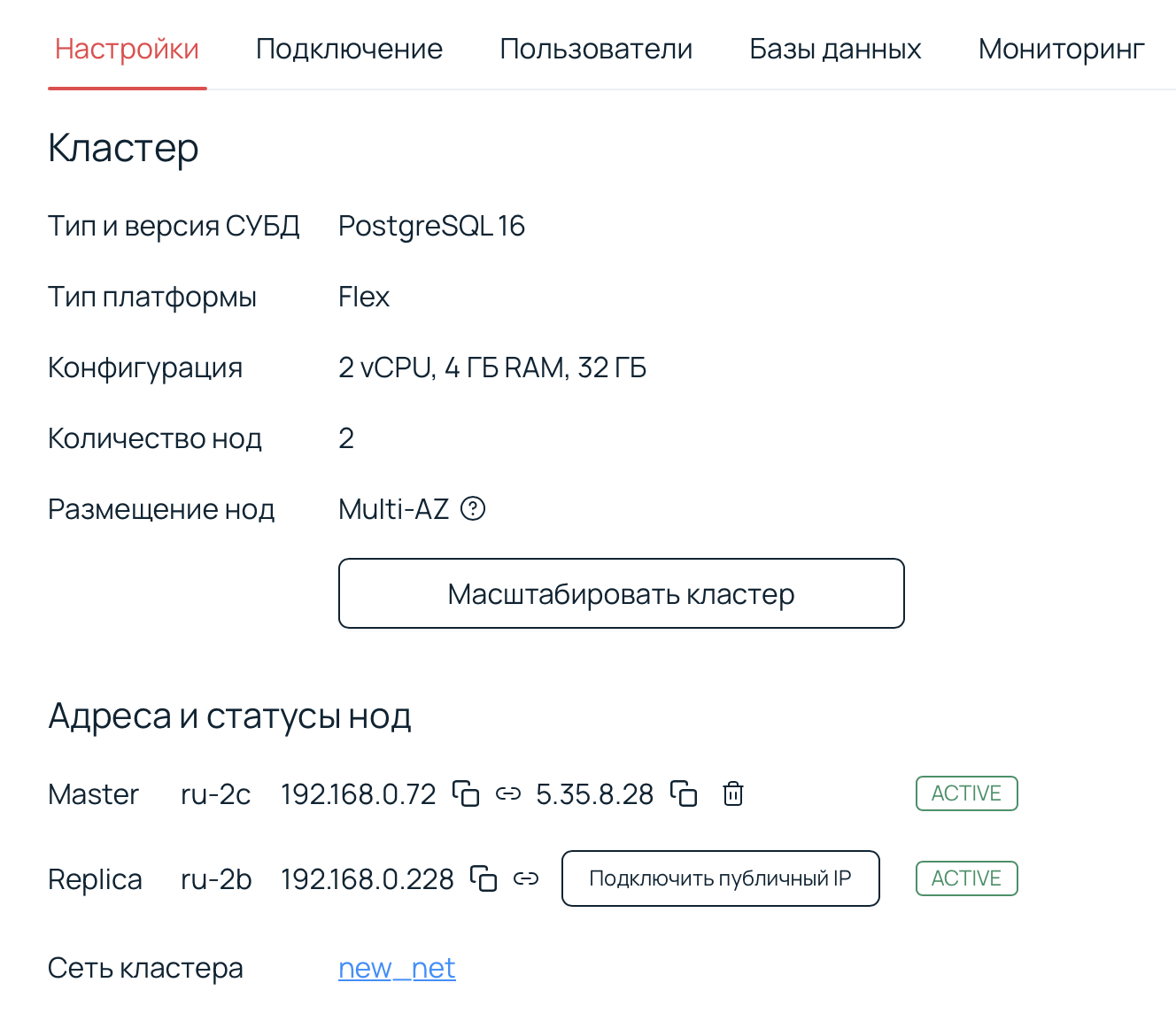
Task: Click the link icon next to Replica IP
Action: point(526,878)
